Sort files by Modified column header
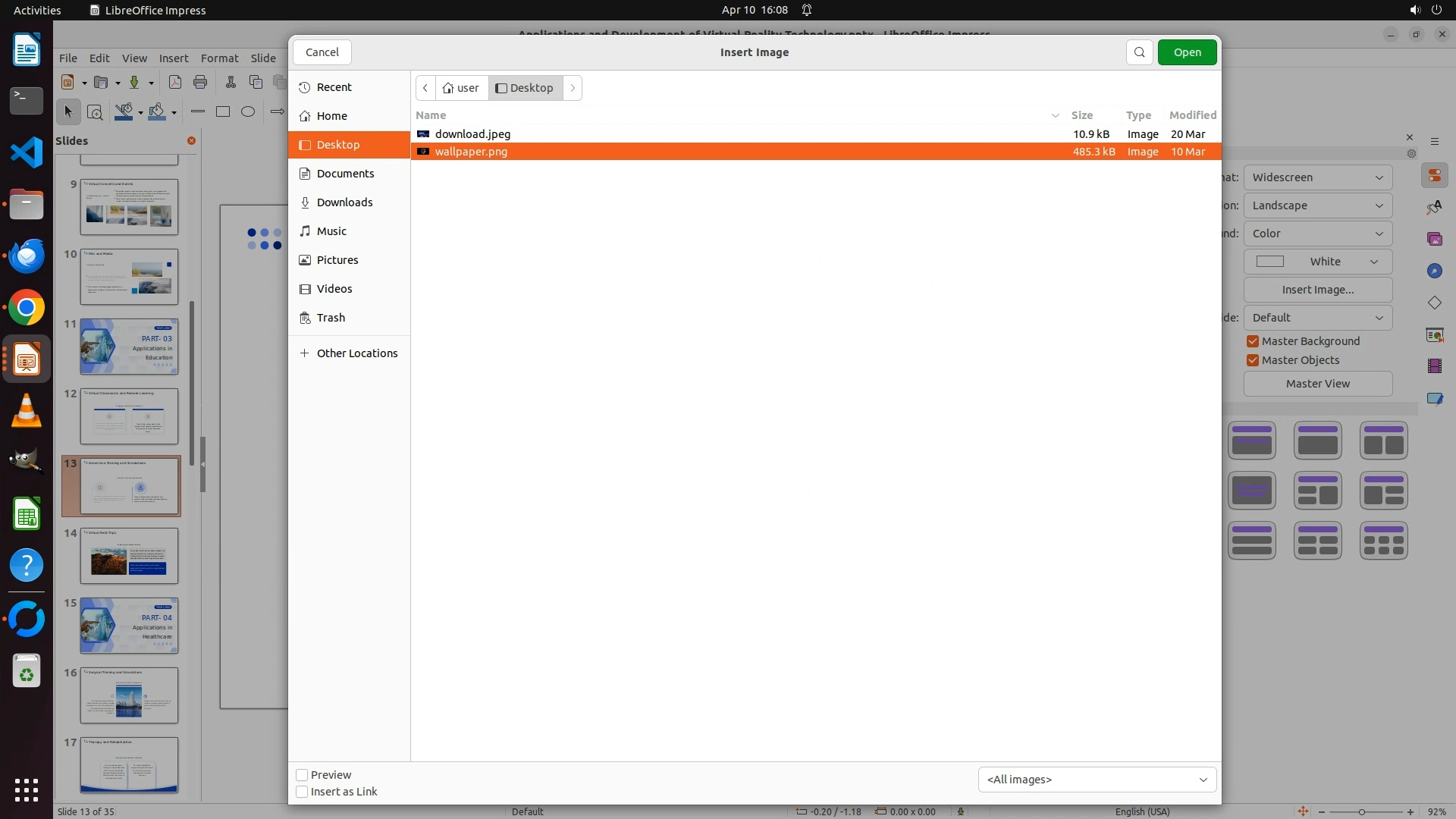This screenshot has width=1456, height=819. 1192,115
